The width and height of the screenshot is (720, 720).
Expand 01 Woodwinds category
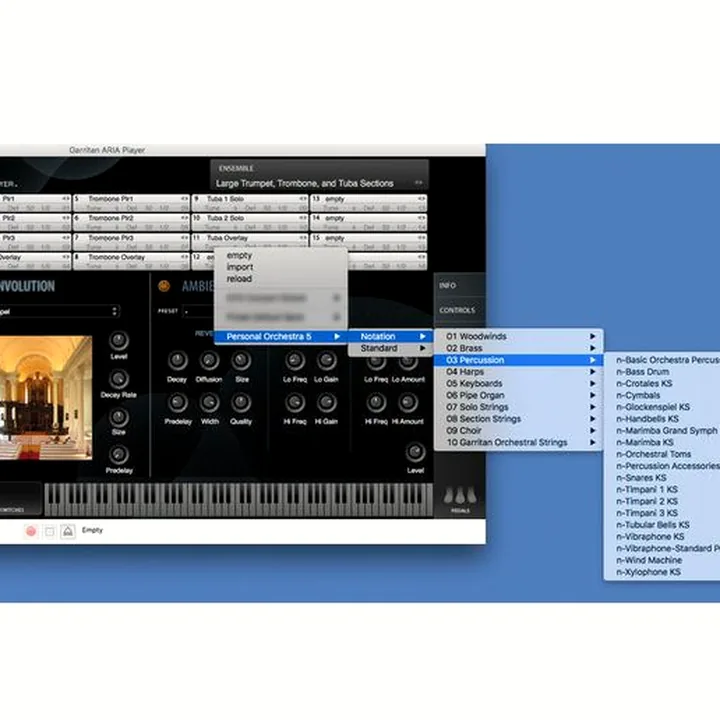pos(518,337)
